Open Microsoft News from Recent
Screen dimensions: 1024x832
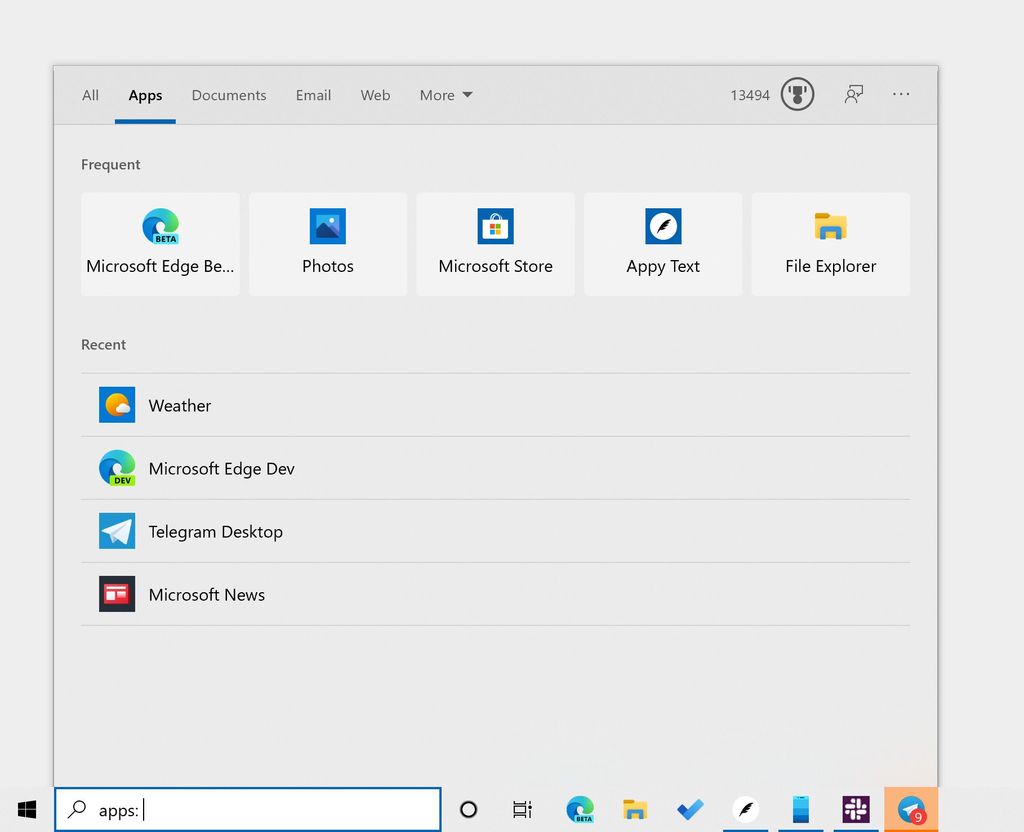(117, 594)
